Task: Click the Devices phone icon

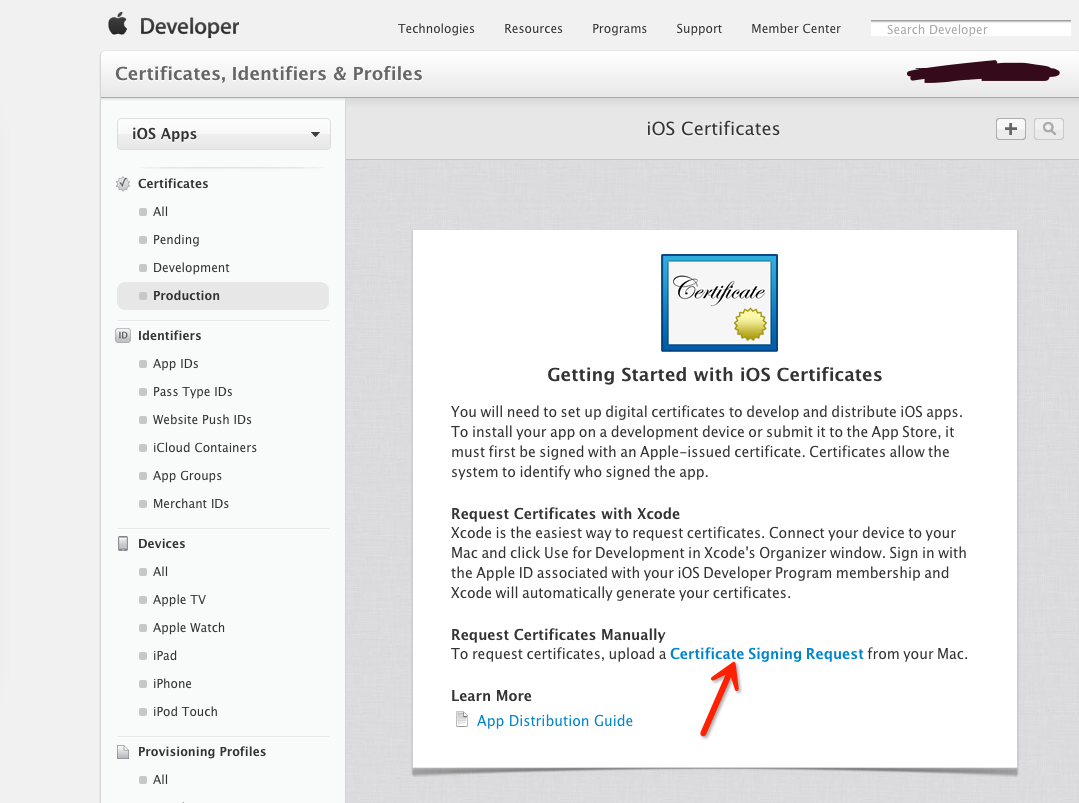Action: click(x=123, y=544)
